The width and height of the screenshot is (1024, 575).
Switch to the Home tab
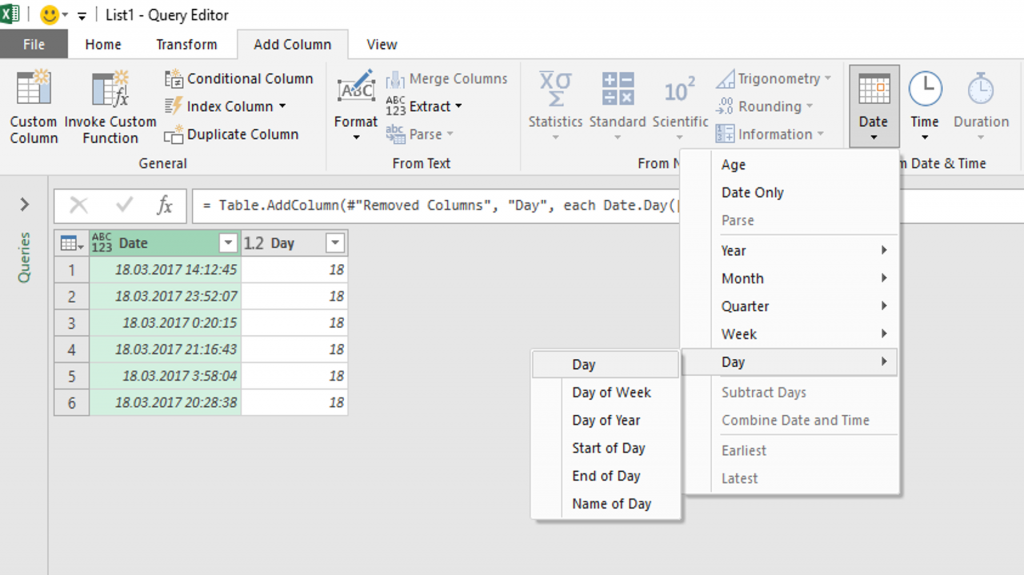[x=103, y=44]
